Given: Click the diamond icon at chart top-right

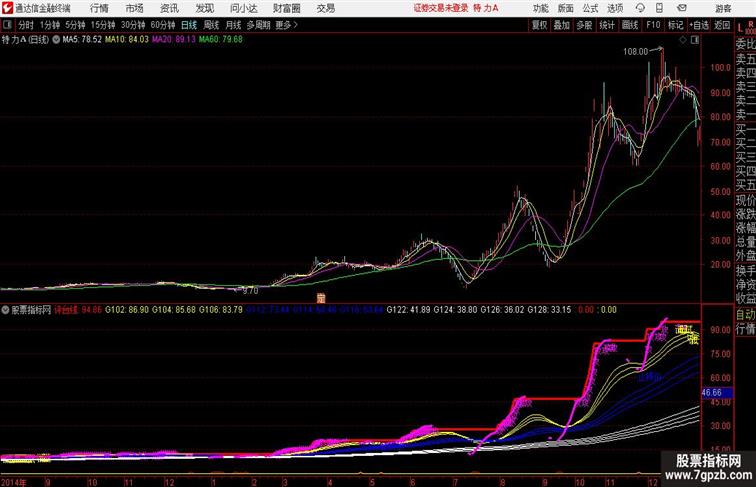Looking at the screenshot, I should coord(683,40).
